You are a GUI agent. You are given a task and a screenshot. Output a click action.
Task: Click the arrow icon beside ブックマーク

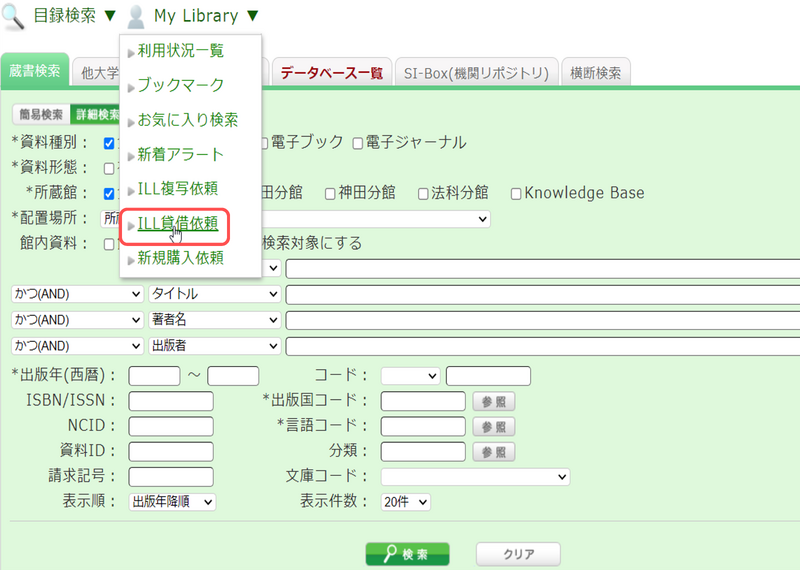[x=131, y=87]
